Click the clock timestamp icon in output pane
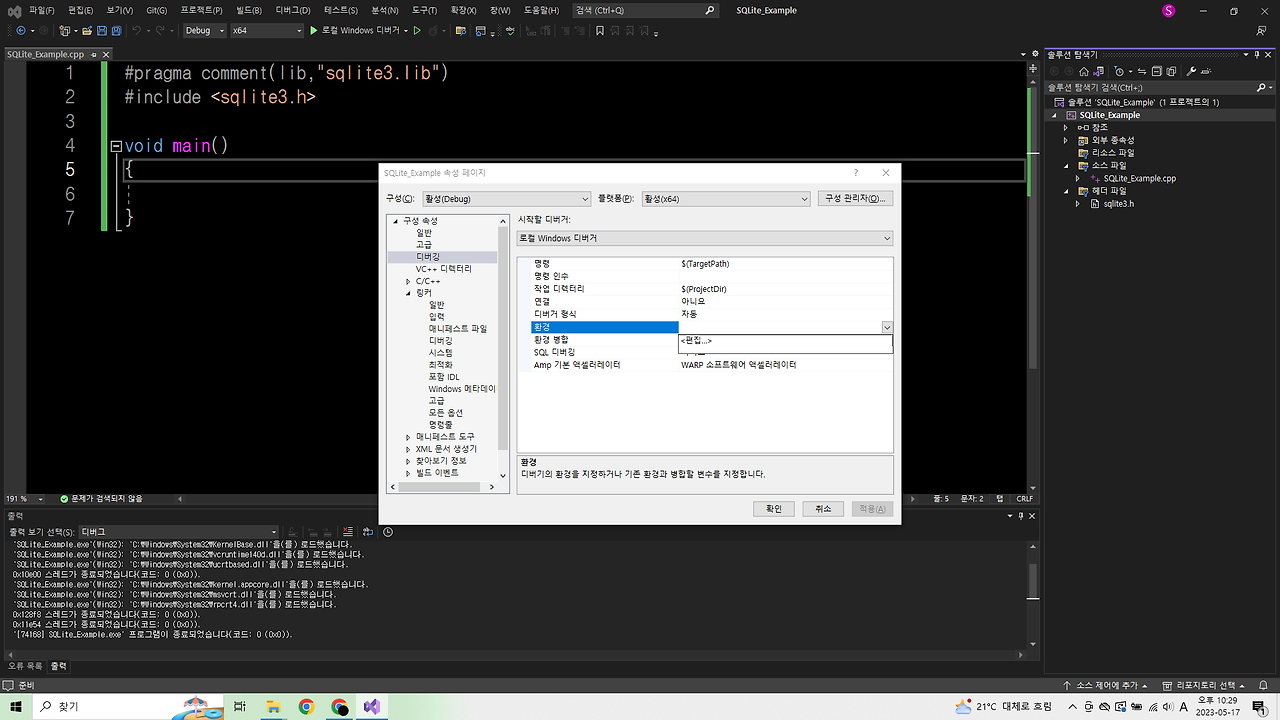The height and width of the screenshot is (720, 1280). tap(388, 532)
